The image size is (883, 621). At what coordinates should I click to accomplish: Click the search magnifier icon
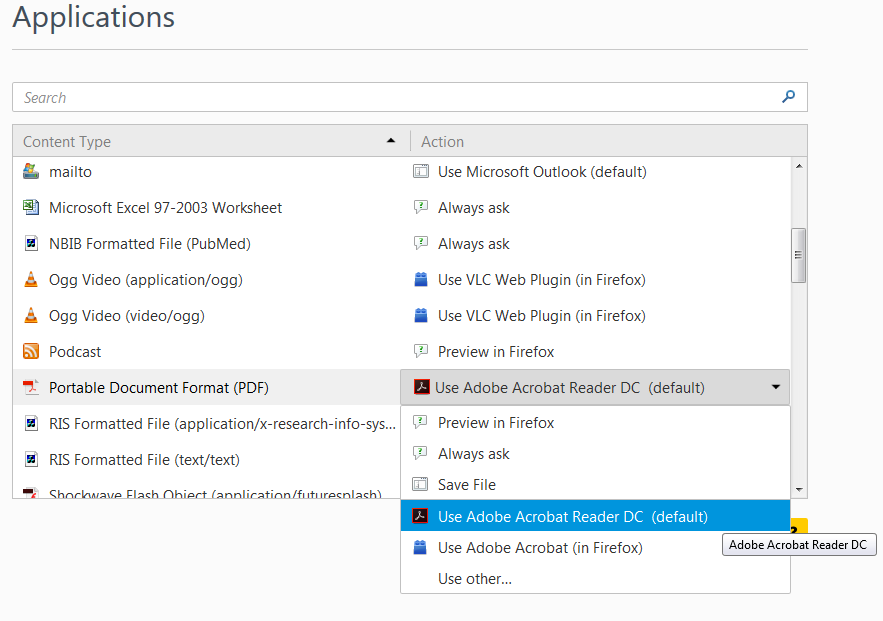point(788,97)
